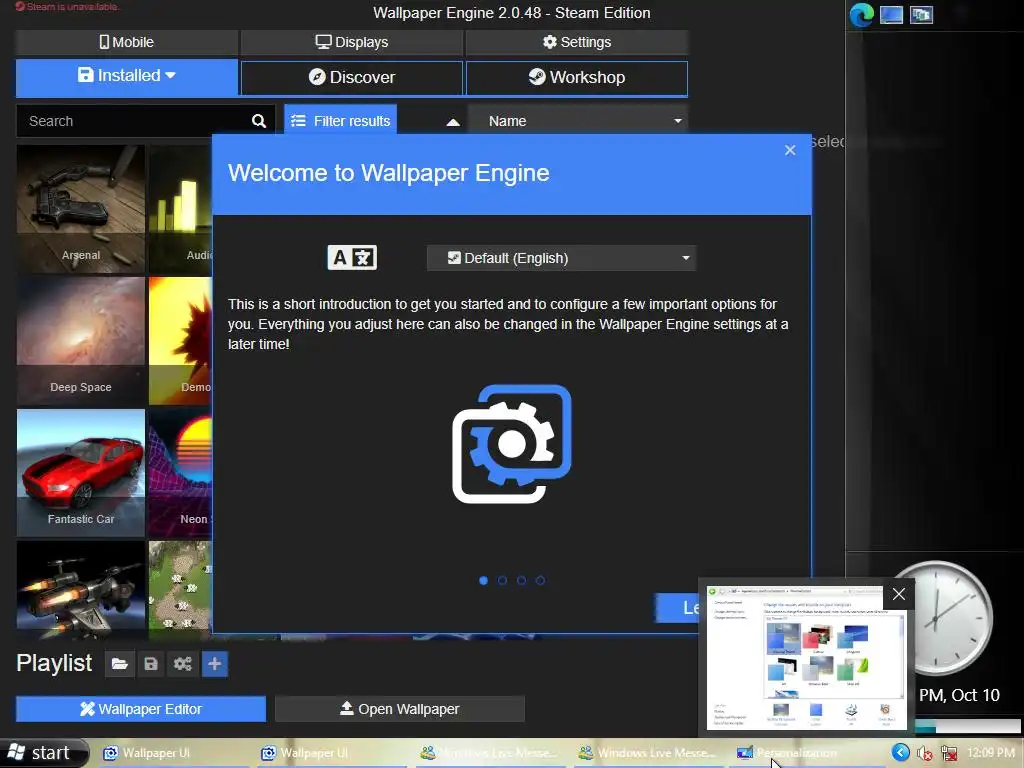Open the Displays tab
This screenshot has height=768, width=1024.
point(352,42)
